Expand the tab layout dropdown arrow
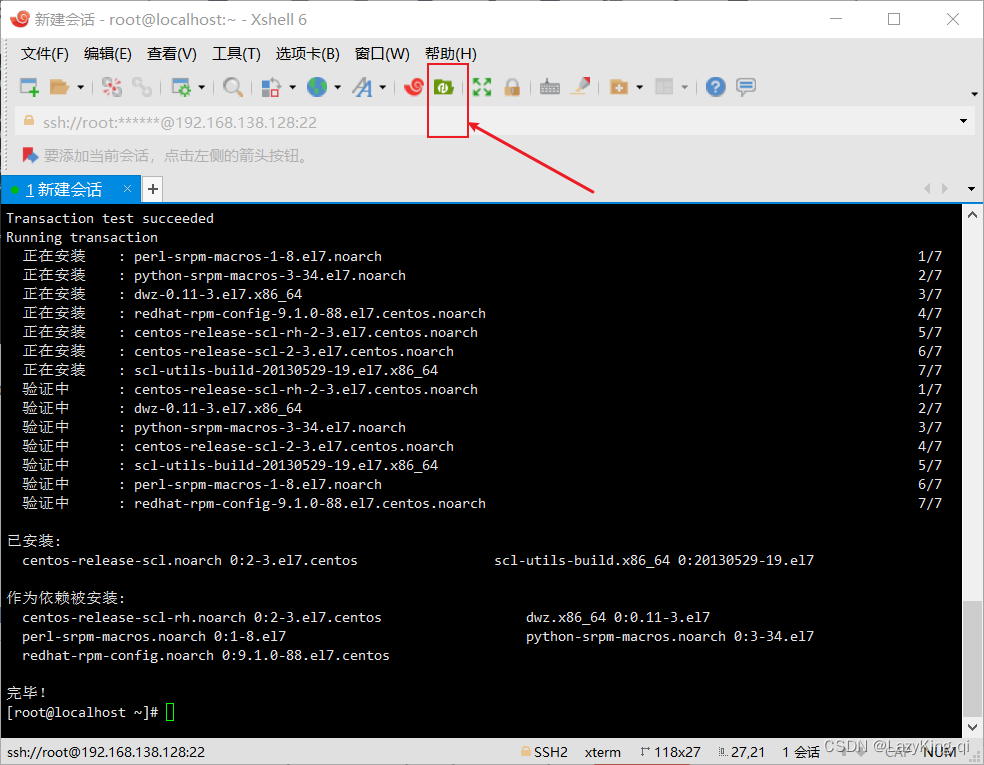Image resolution: width=984 pixels, height=765 pixels. [685, 87]
